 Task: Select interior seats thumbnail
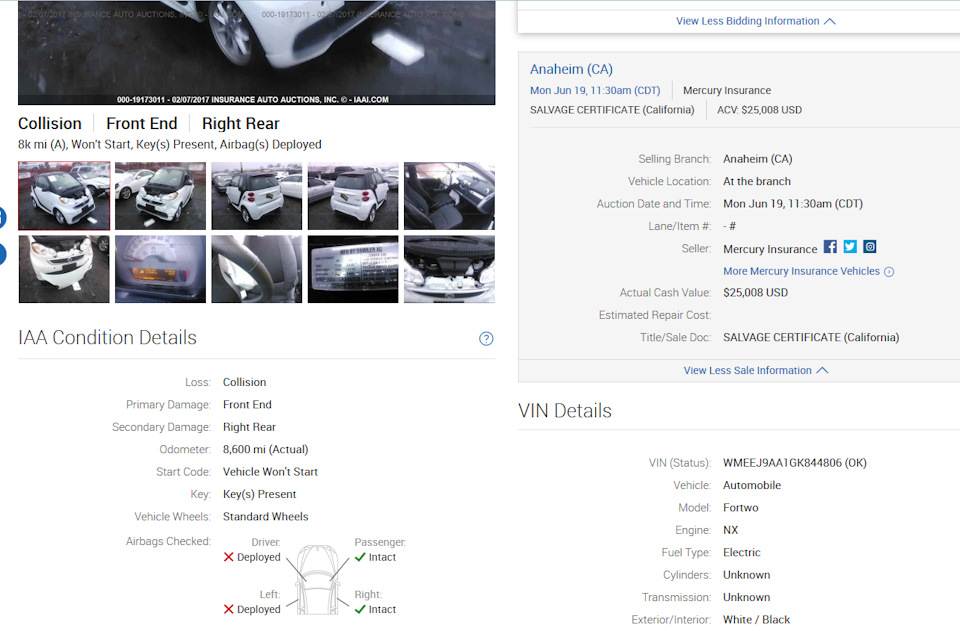(x=449, y=196)
